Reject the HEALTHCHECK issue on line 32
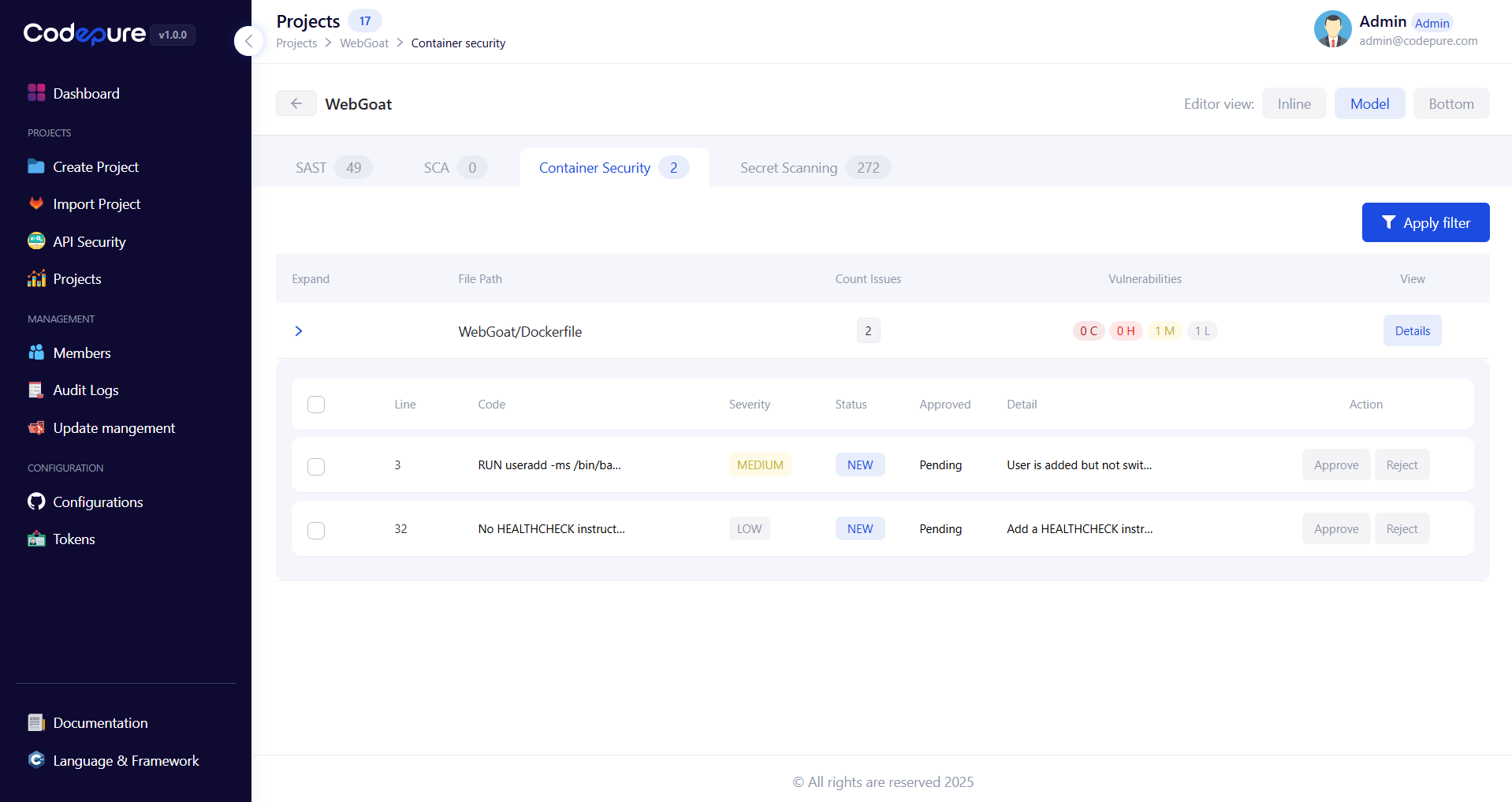This screenshot has width=1512, height=802. pos(1402,528)
